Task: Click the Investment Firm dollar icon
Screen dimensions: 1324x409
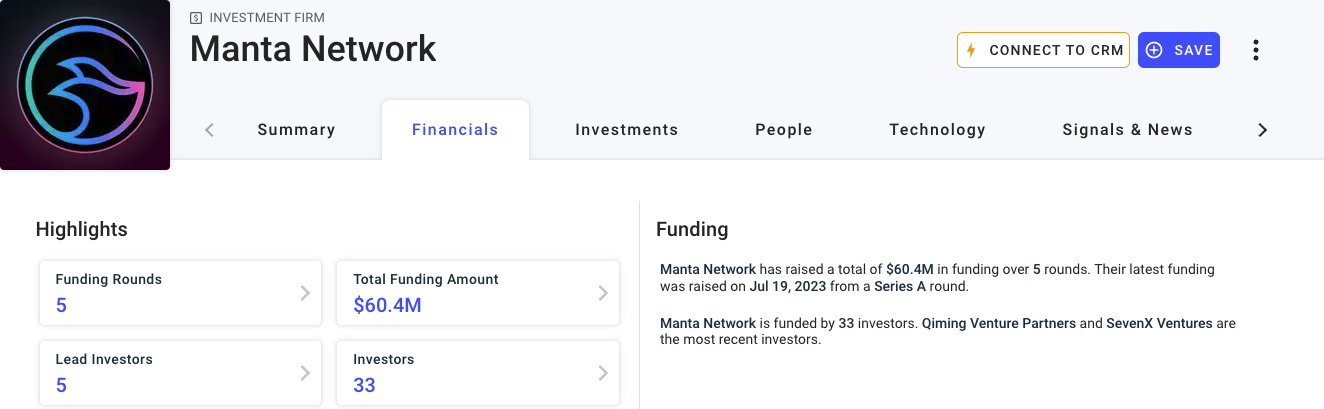Action: [x=196, y=18]
